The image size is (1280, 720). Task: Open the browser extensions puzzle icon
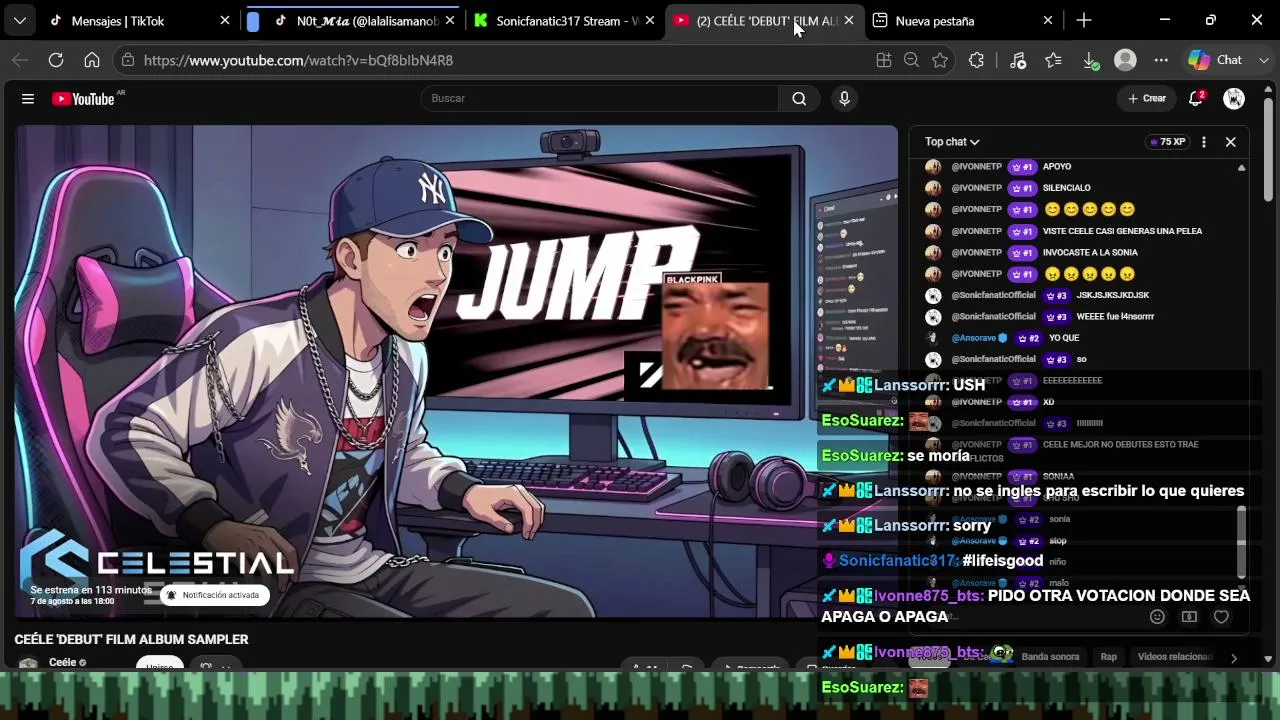click(977, 60)
